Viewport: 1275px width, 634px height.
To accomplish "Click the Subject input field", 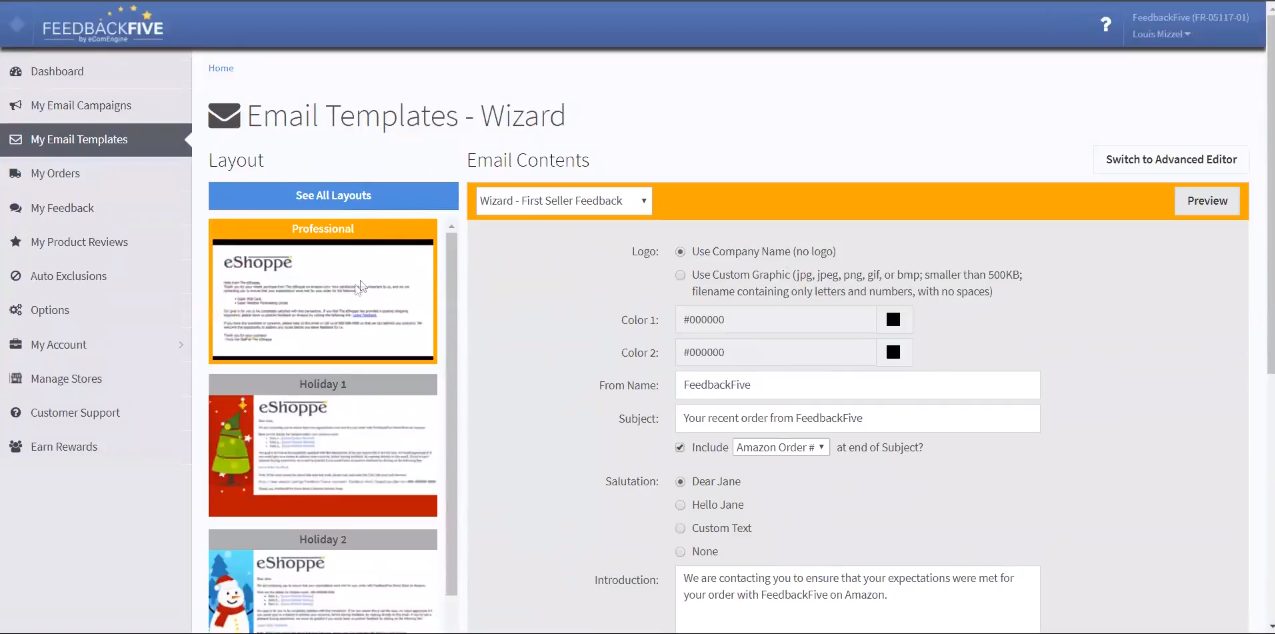I will (x=858, y=418).
